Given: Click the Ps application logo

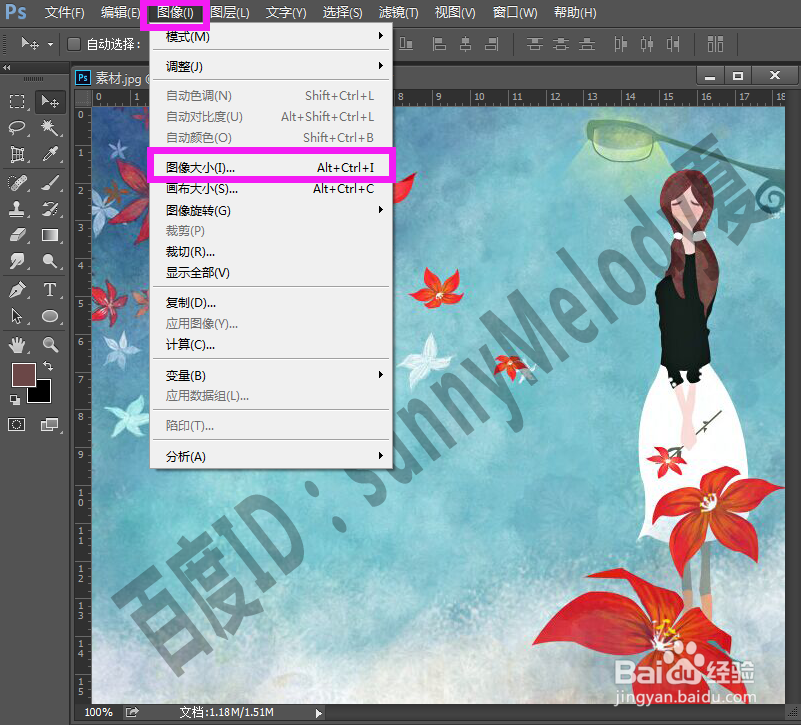Looking at the screenshot, I should coord(16,11).
